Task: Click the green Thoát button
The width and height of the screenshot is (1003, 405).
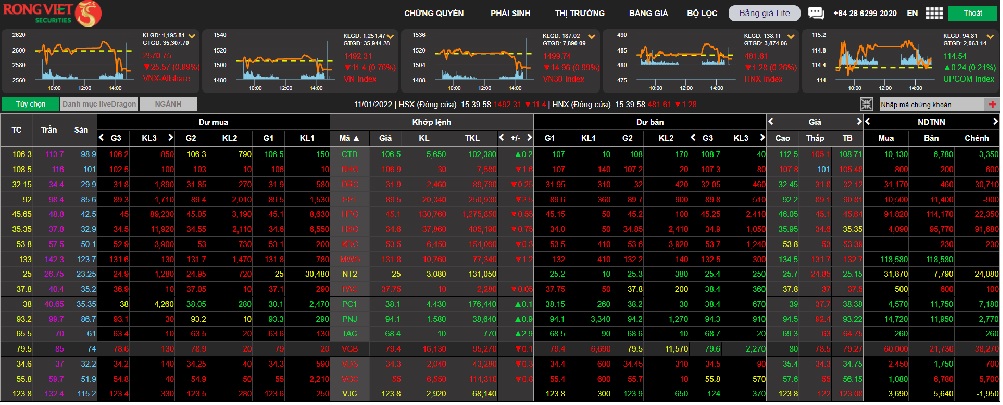Action: point(971,14)
